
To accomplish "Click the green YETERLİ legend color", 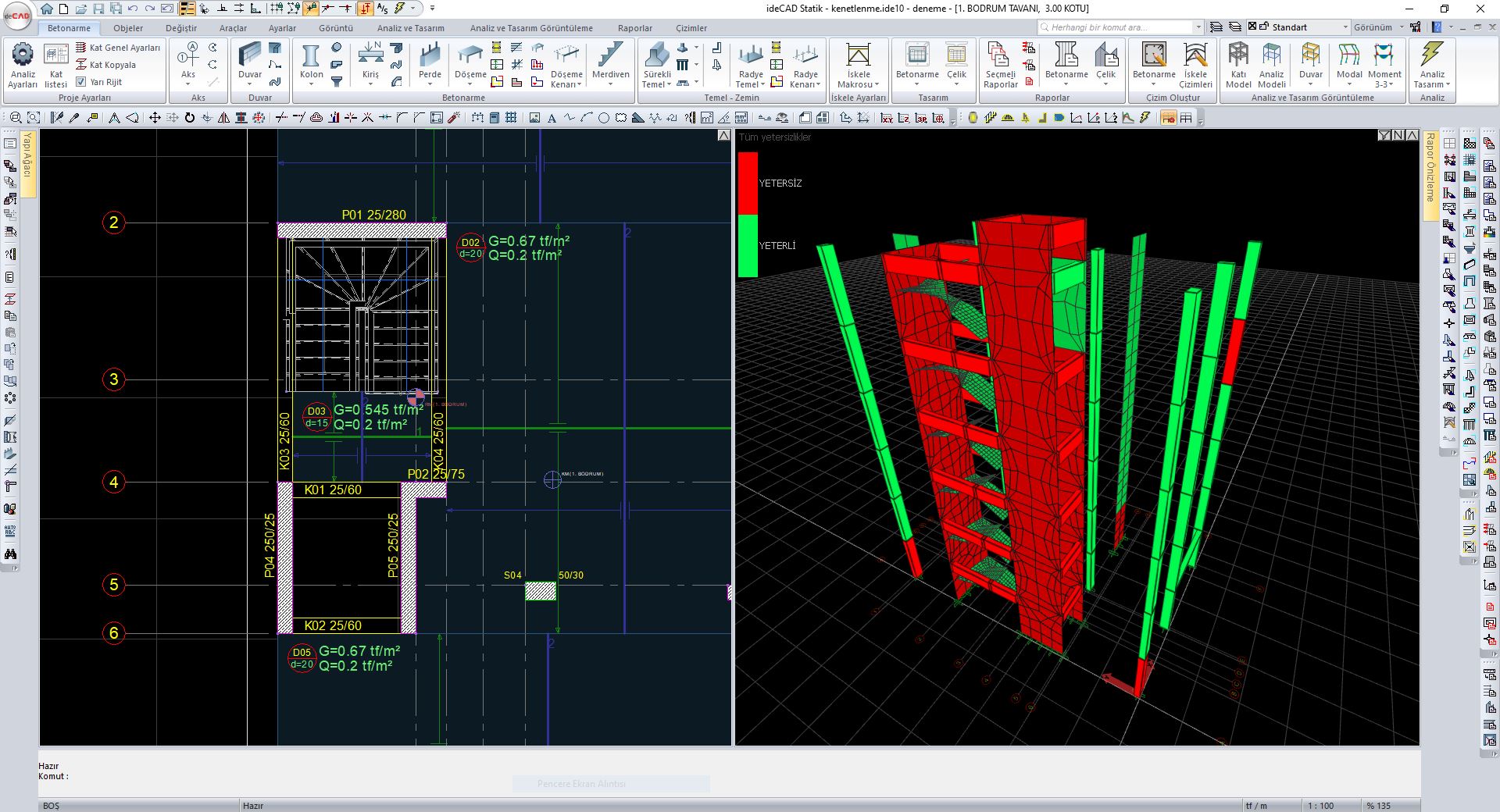I will [748, 245].
